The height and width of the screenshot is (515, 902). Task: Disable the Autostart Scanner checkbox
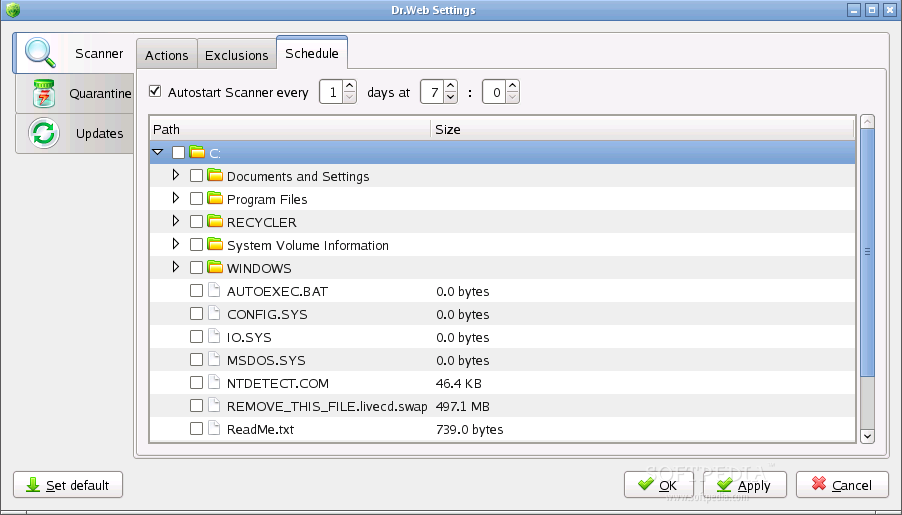click(x=155, y=91)
